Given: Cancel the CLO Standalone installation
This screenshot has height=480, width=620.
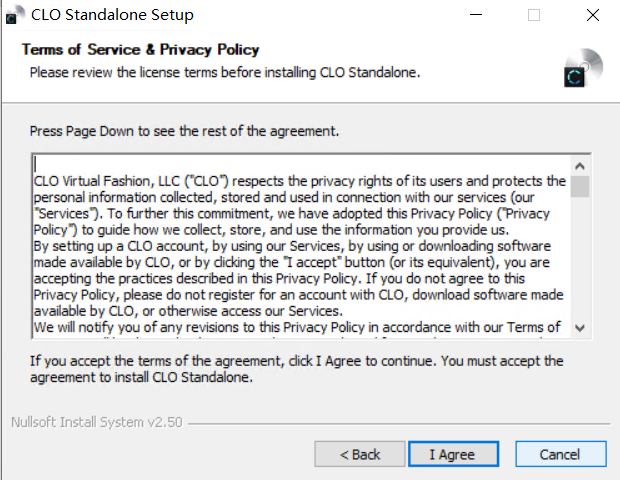Looking at the screenshot, I should (560, 454).
